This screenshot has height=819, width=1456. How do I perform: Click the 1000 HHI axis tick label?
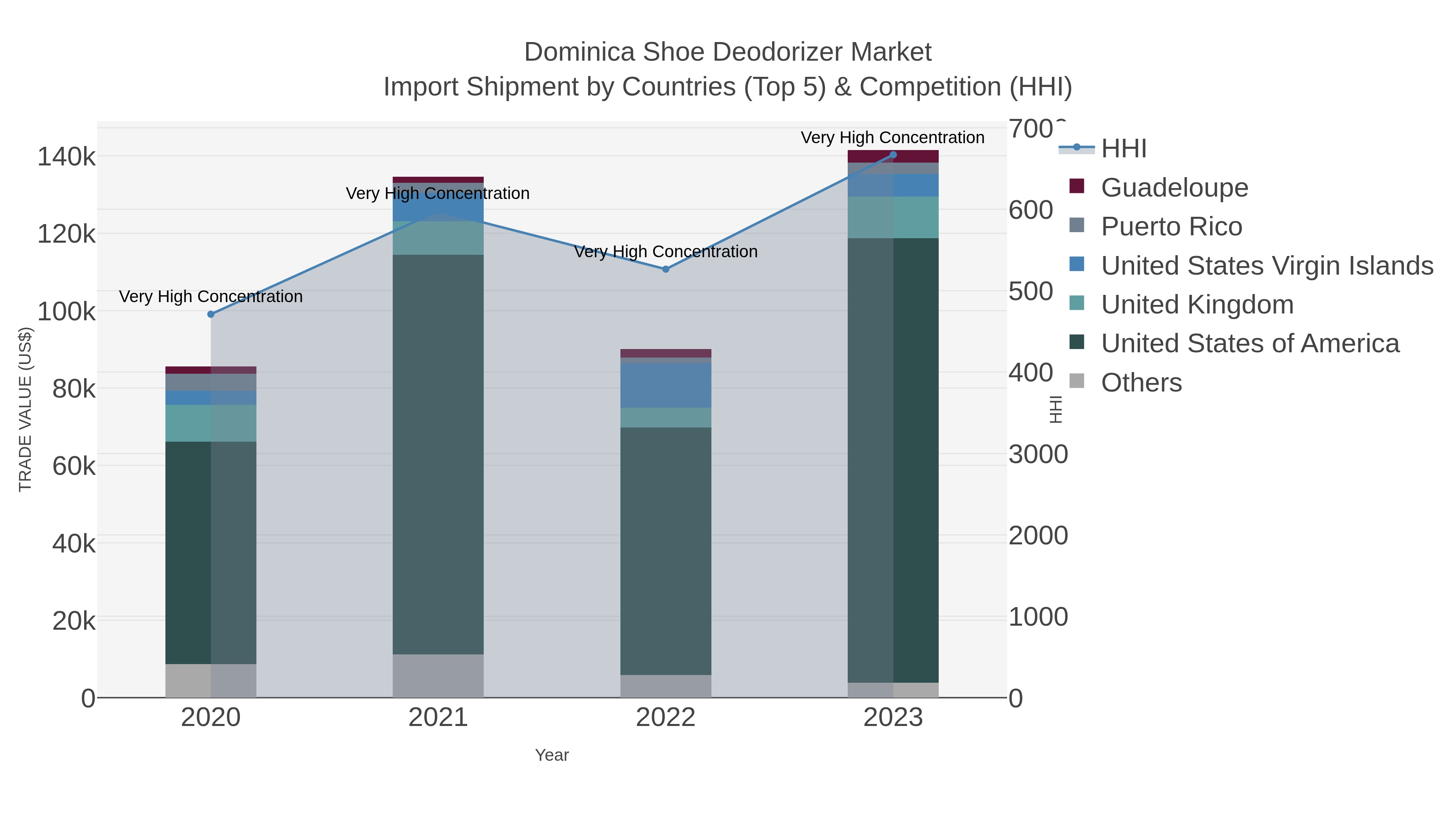(1038, 617)
